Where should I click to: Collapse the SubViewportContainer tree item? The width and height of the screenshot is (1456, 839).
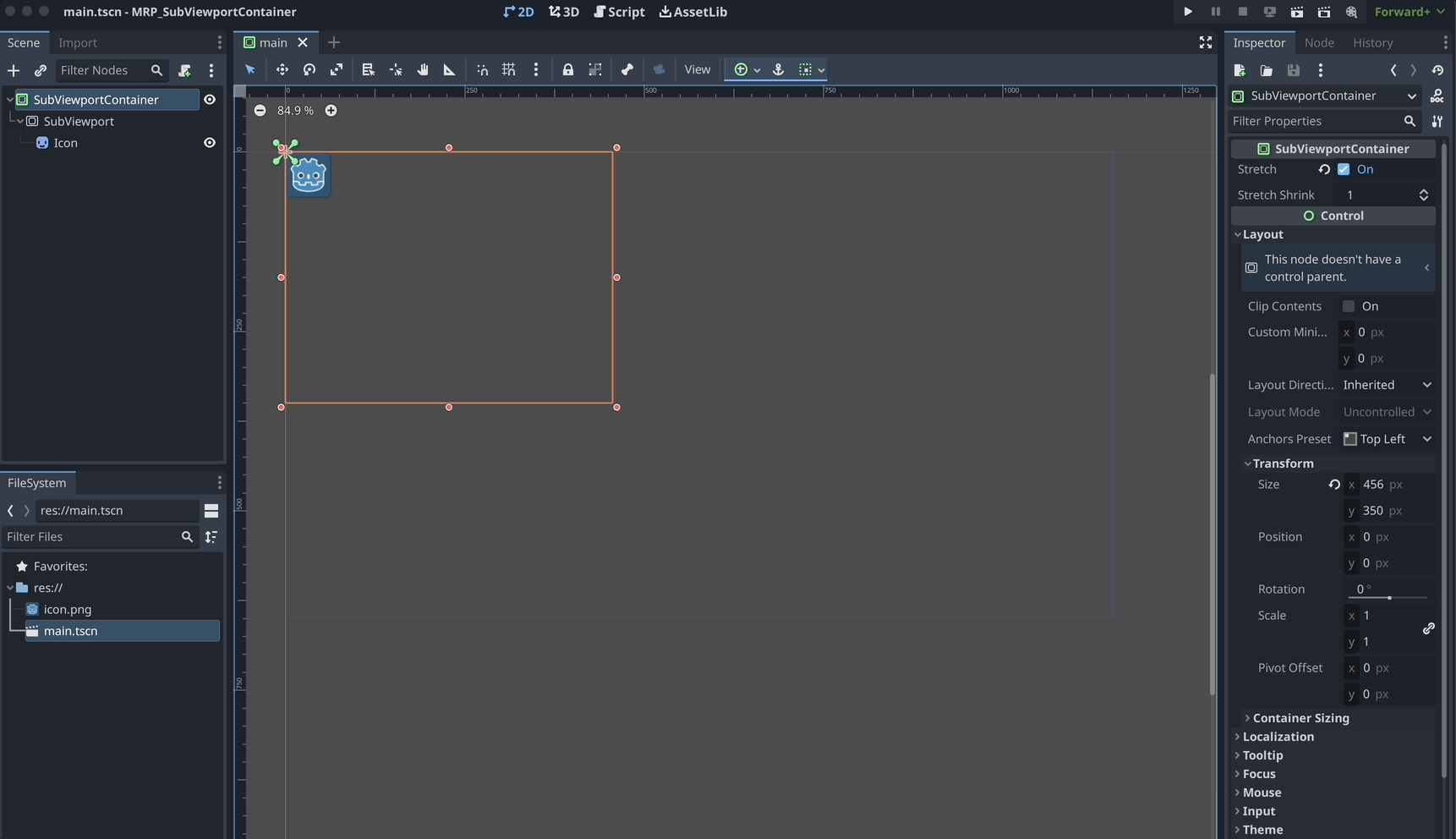coord(9,100)
